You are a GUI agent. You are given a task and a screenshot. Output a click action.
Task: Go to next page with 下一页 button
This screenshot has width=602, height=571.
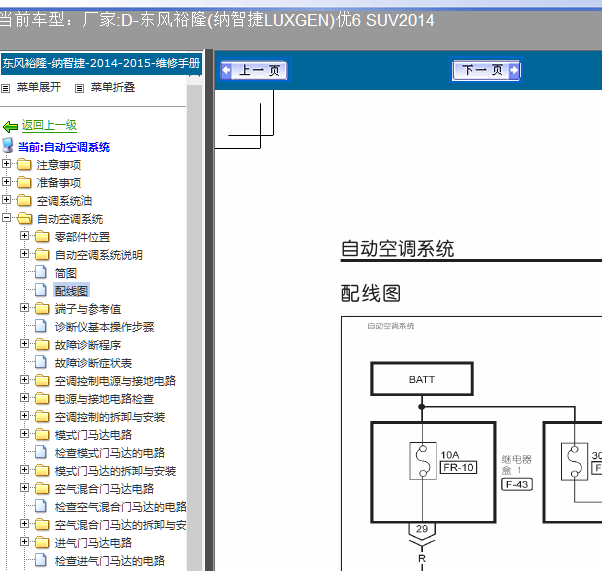486,70
